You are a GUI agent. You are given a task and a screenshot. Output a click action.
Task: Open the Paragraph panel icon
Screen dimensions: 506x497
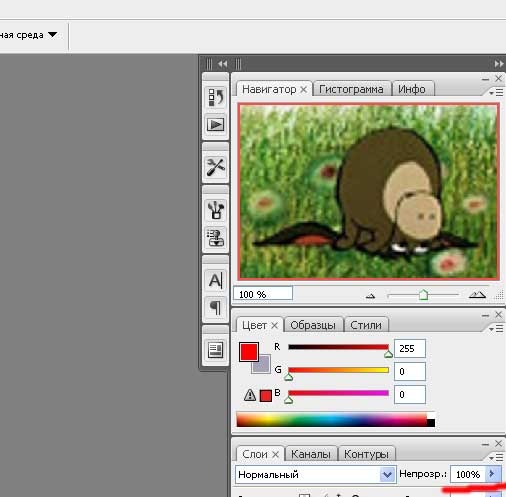216,307
